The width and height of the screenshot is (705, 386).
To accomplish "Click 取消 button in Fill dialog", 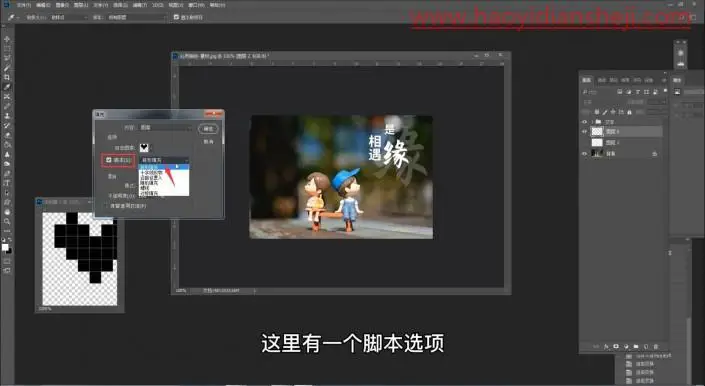I will coord(208,142).
